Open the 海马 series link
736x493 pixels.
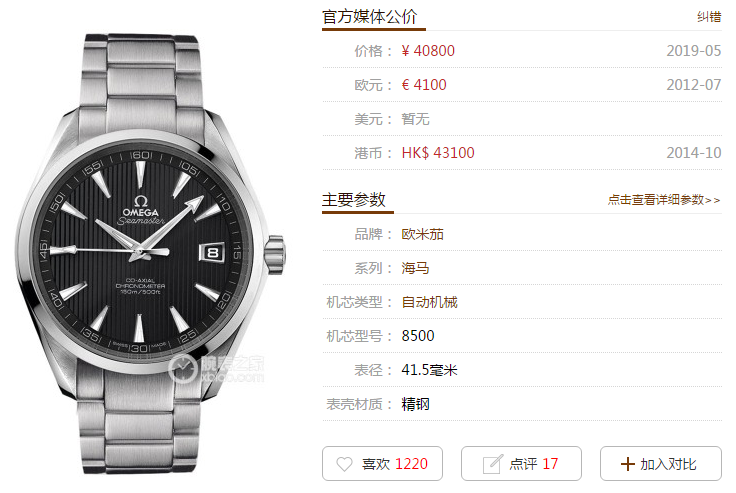pyautogui.click(x=415, y=268)
